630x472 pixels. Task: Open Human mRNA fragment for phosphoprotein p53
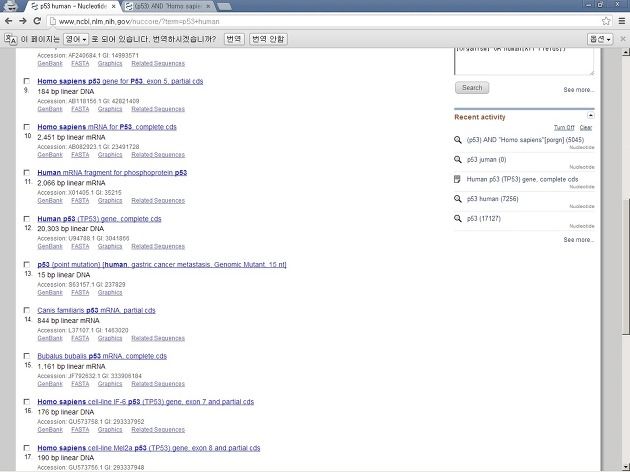(112, 173)
